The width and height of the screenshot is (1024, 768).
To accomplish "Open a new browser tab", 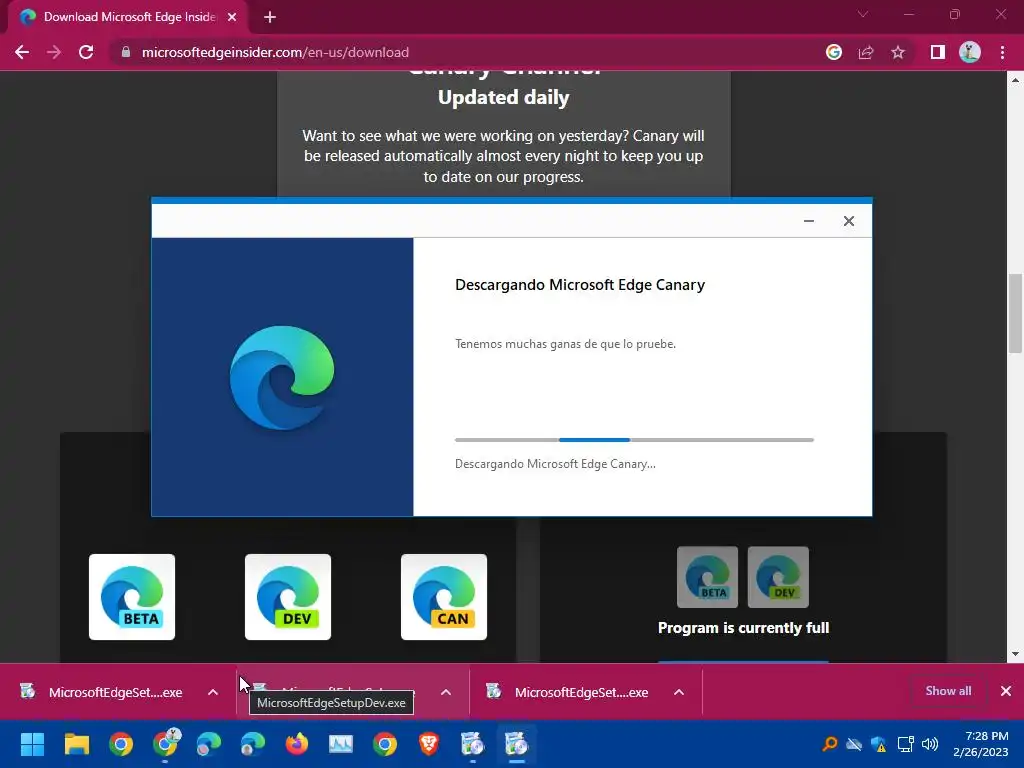I will point(270,17).
